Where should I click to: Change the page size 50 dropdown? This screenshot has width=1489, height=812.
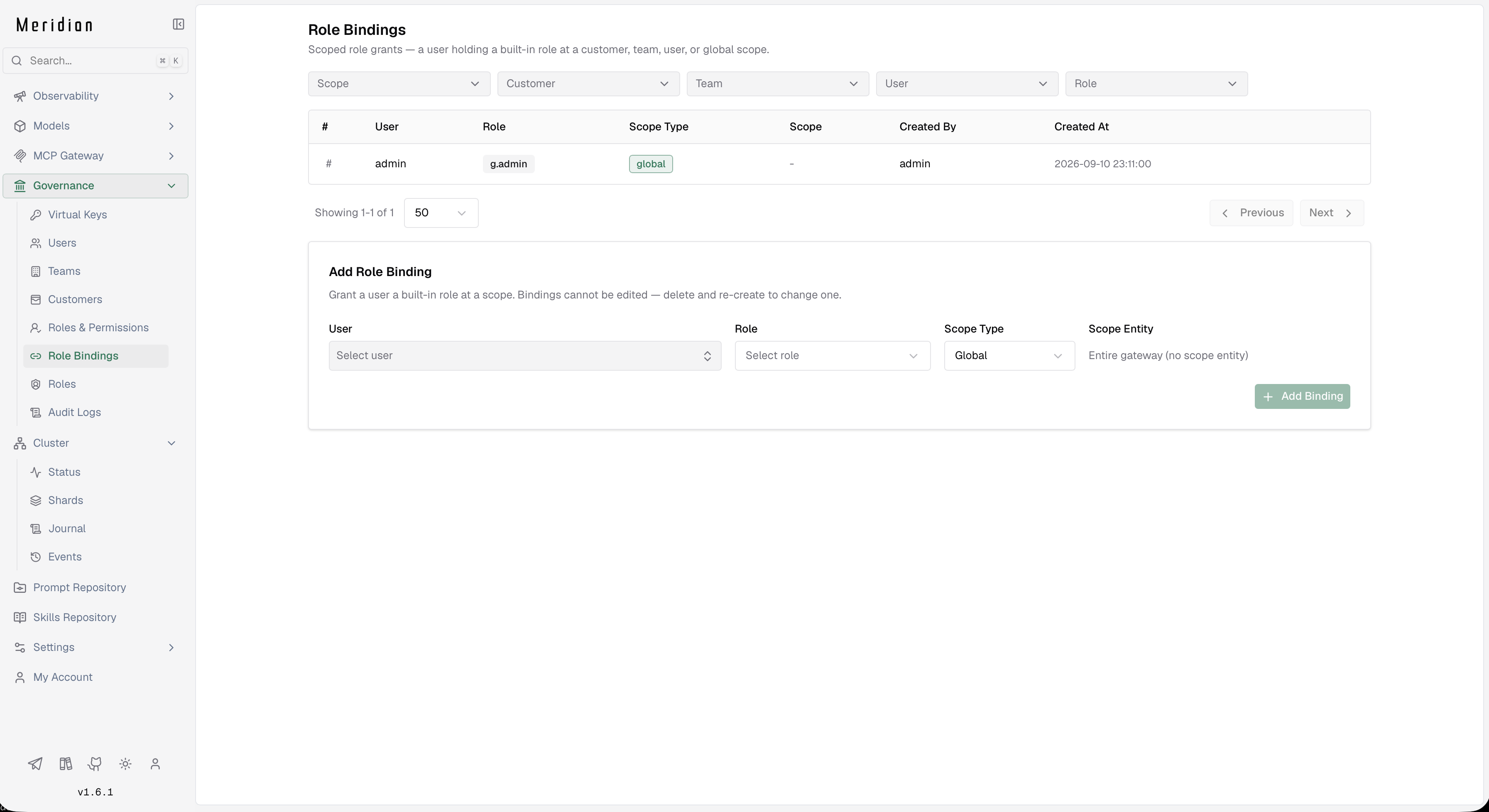[441, 213]
